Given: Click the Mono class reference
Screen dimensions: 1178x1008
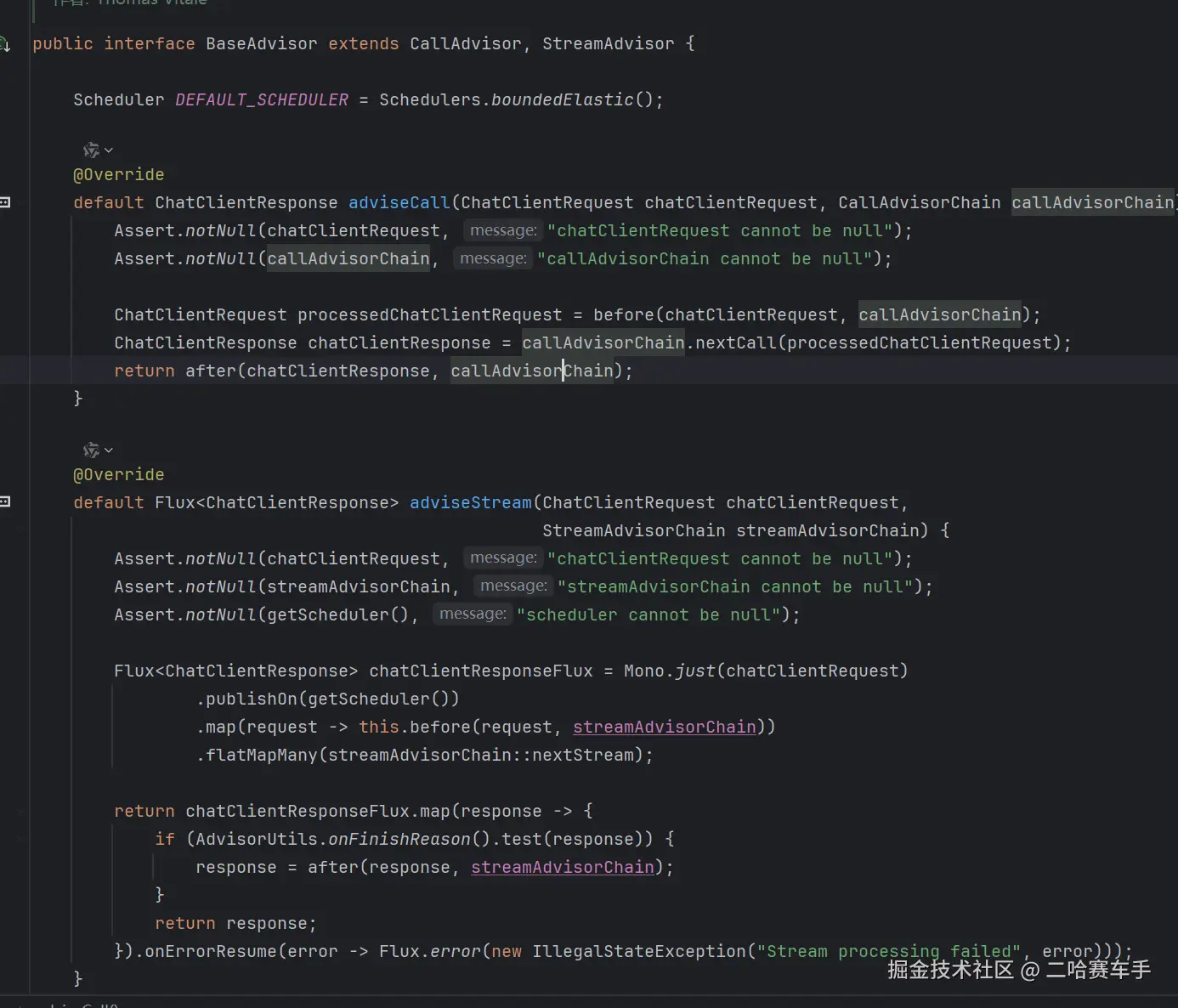Looking at the screenshot, I should (644, 671).
